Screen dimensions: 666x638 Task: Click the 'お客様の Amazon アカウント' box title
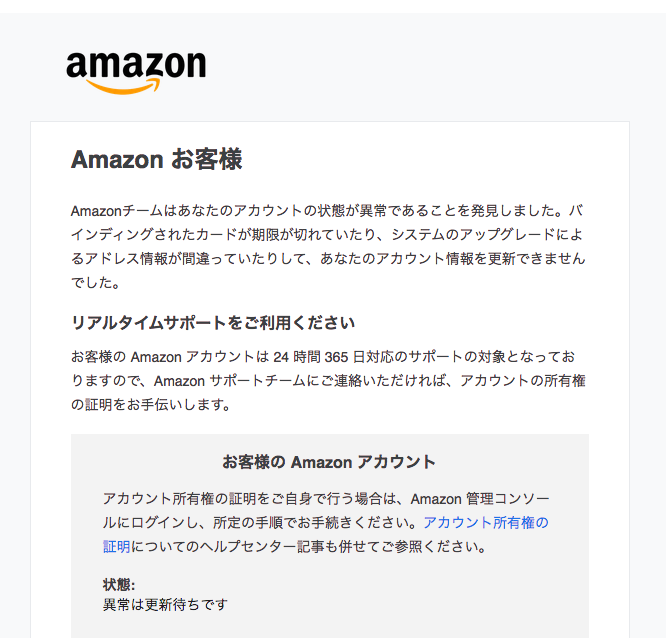pos(329,462)
